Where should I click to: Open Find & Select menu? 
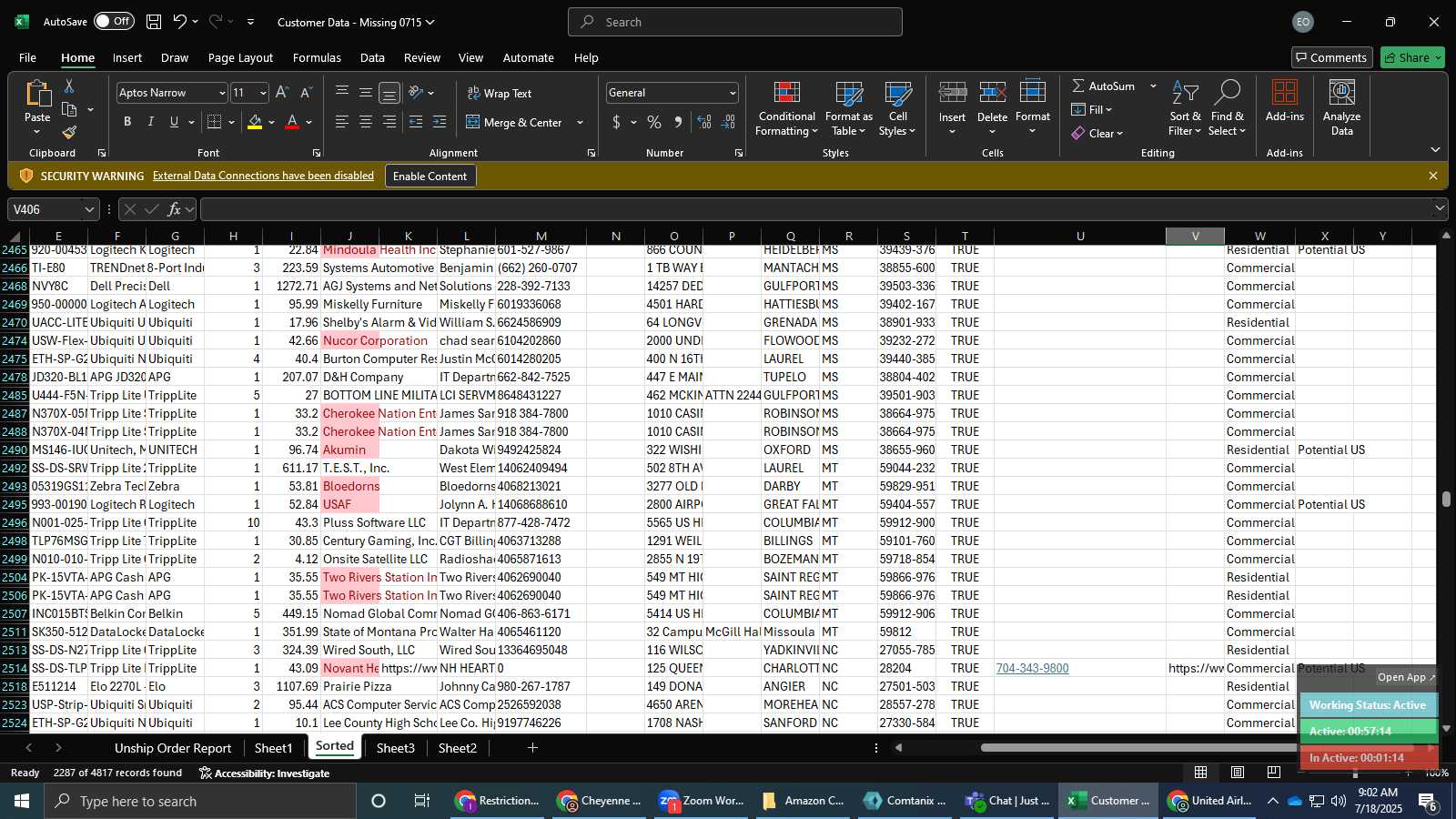(x=1227, y=109)
